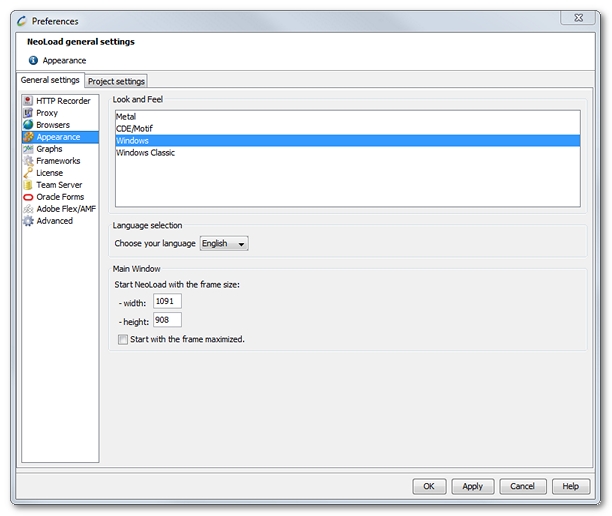Open Browsers settings via globe icon
612x516 pixels.
[28, 125]
